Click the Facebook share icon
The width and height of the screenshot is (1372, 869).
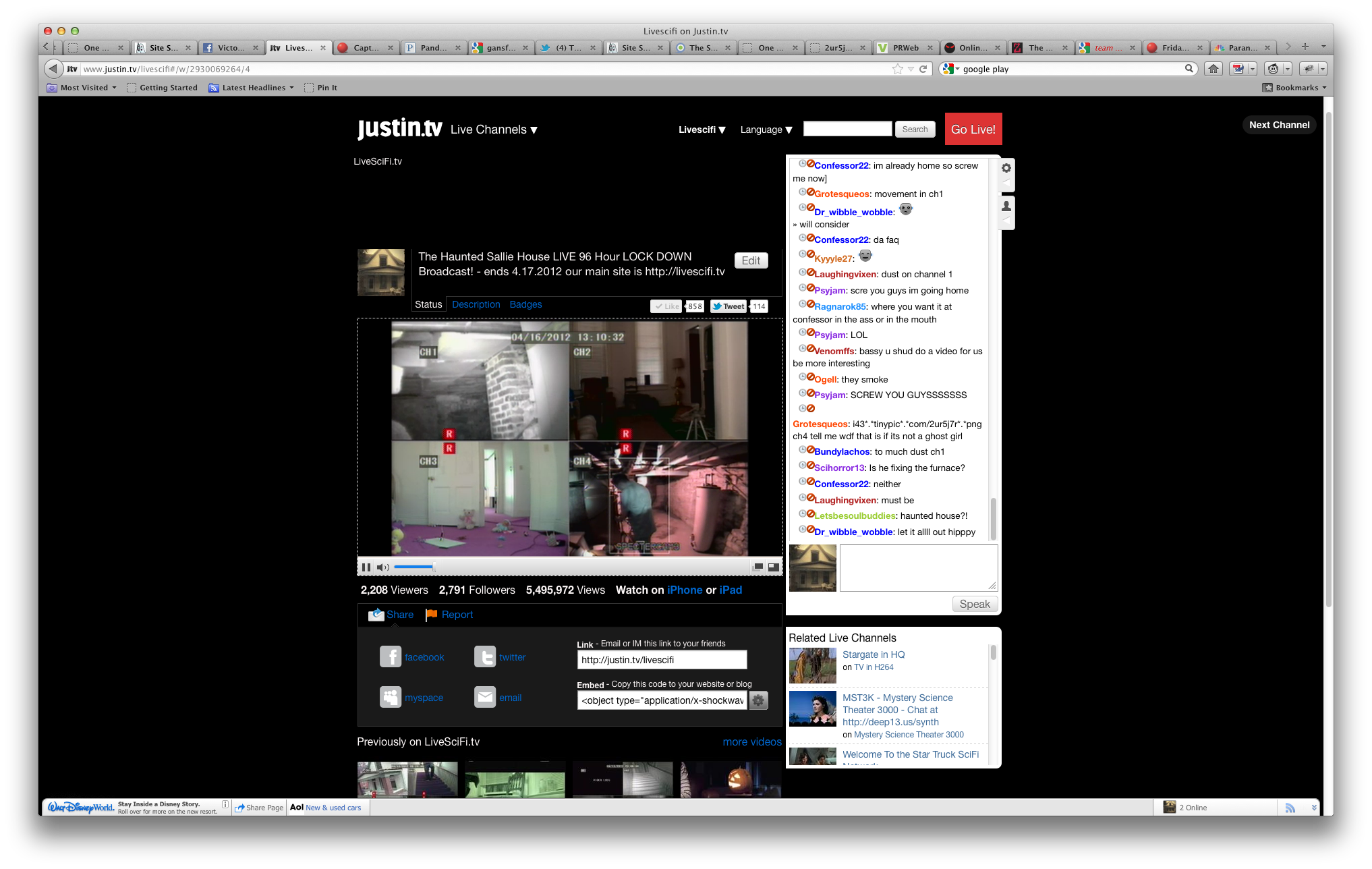pyautogui.click(x=391, y=656)
